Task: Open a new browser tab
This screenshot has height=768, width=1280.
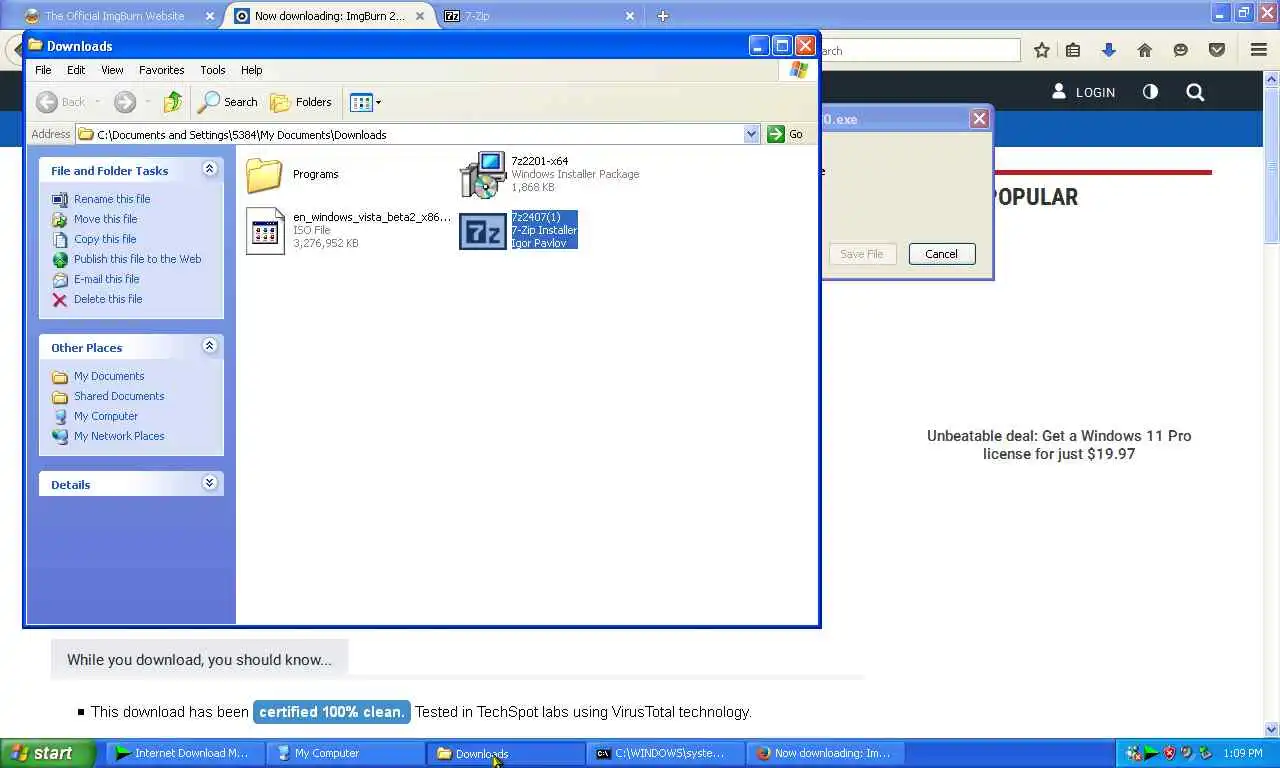Action: pos(662,16)
